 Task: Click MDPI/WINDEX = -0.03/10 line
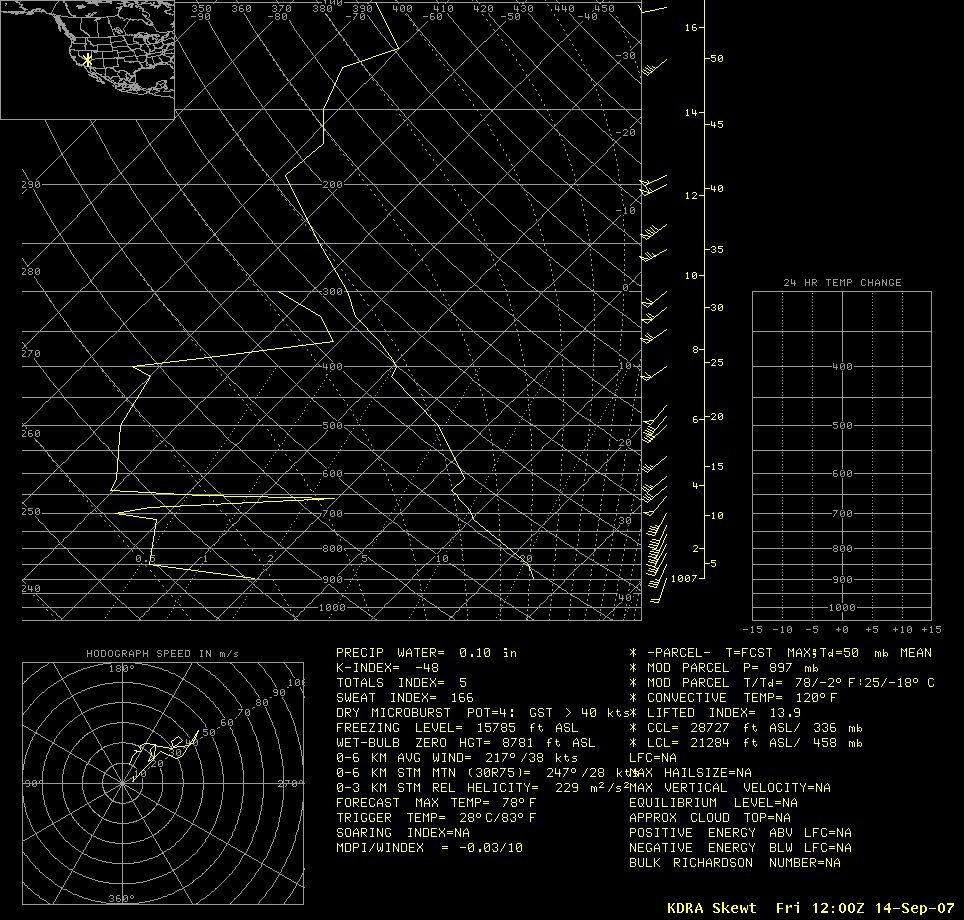pyautogui.click(x=429, y=848)
